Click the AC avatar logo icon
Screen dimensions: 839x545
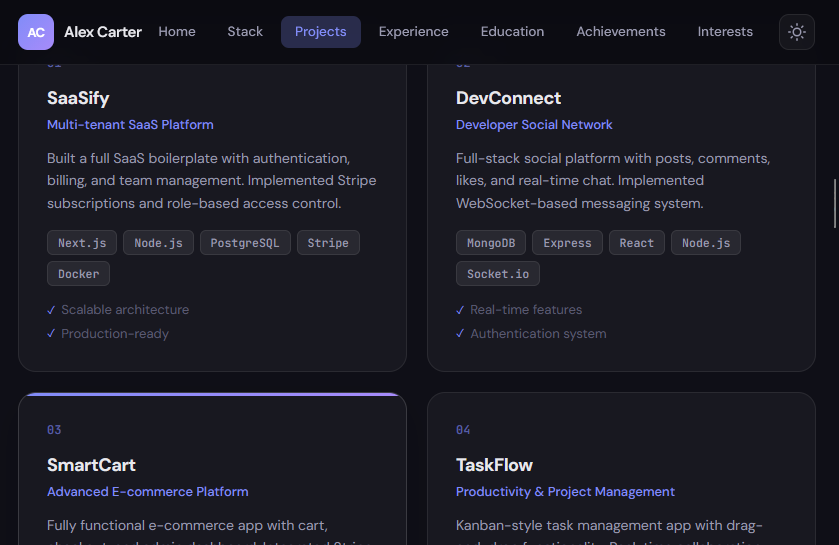[36, 32]
